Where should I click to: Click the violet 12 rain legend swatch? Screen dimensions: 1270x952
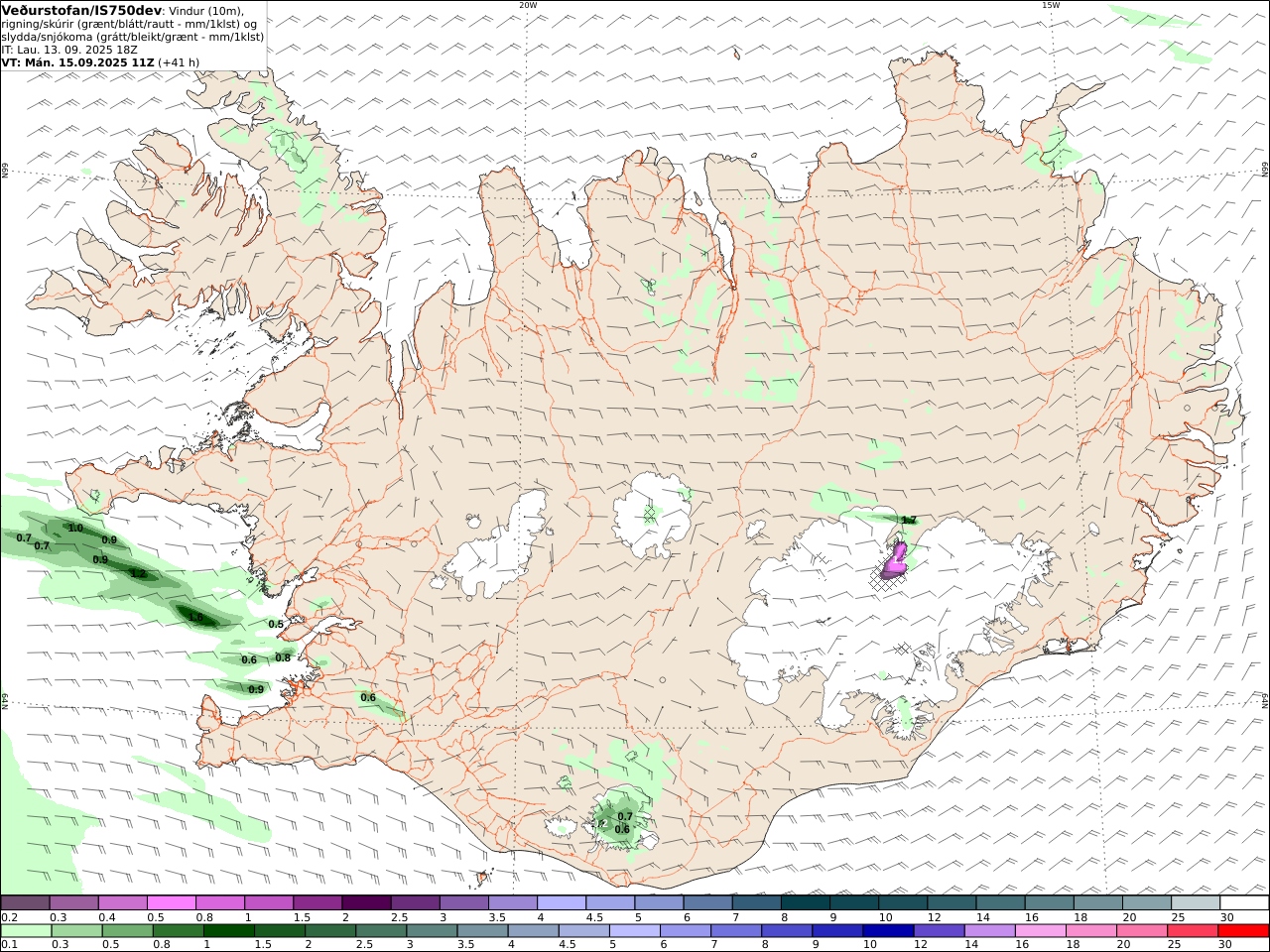(x=939, y=931)
